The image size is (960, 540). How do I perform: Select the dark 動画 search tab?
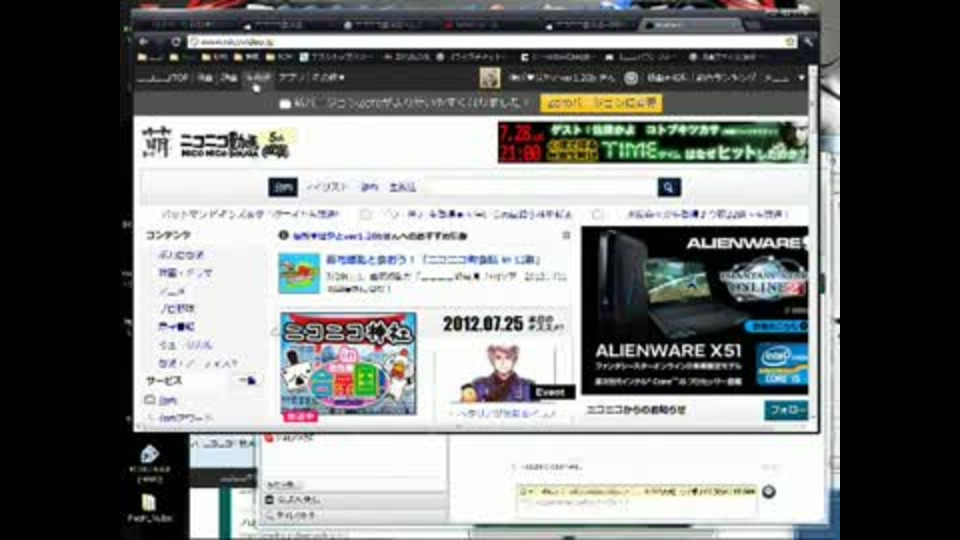tap(283, 187)
